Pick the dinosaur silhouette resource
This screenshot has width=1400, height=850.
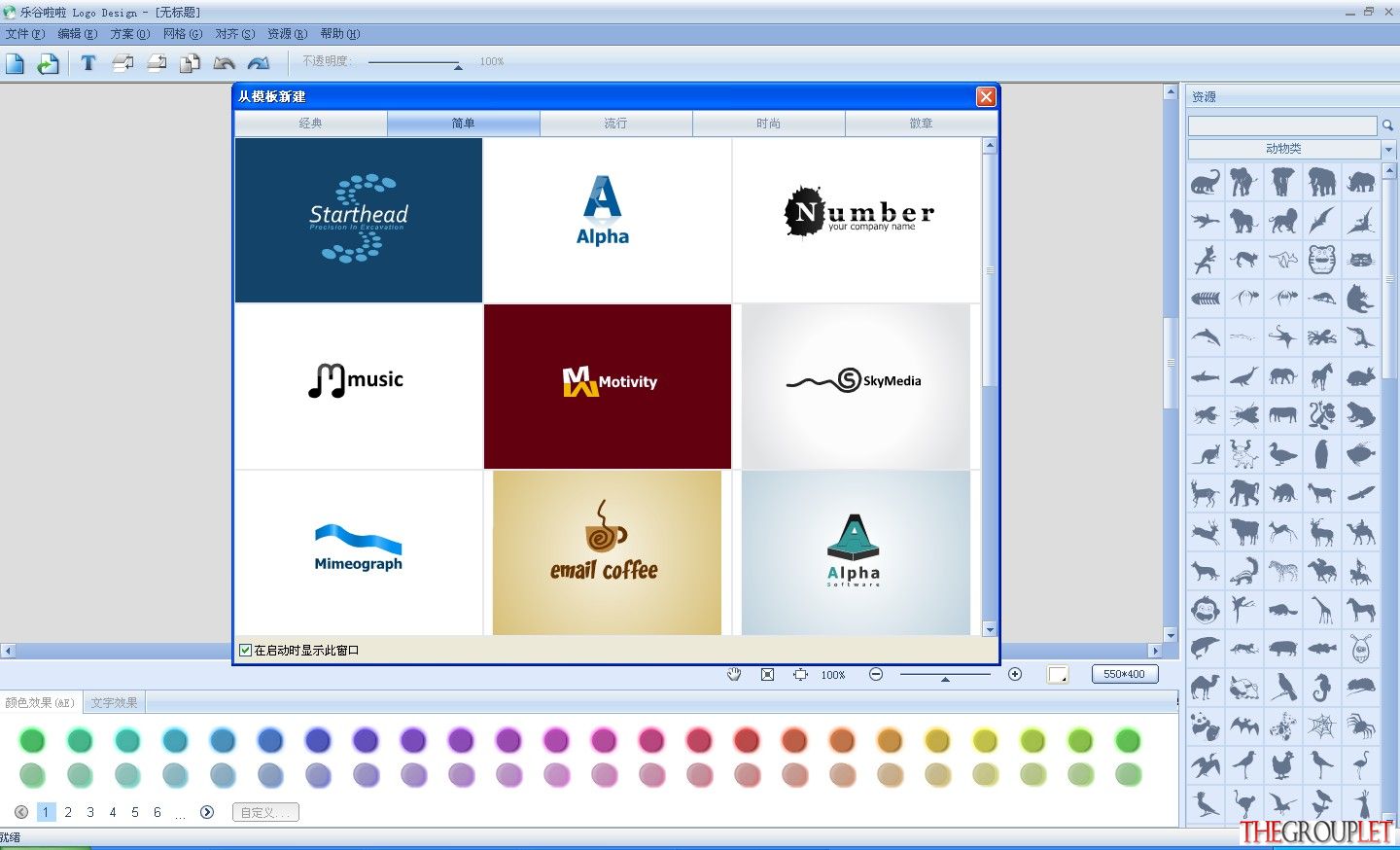tap(1206, 182)
